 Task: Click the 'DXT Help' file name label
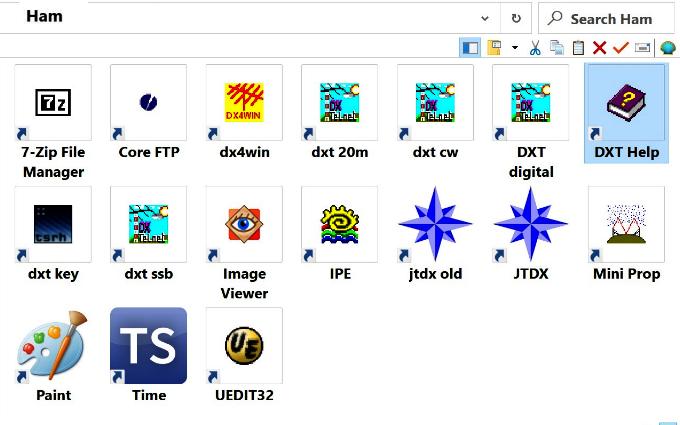[x=627, y=152]
